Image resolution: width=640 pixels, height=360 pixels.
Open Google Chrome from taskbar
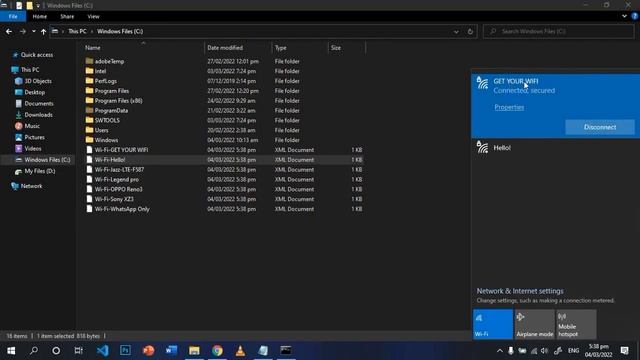click(217, 350)
